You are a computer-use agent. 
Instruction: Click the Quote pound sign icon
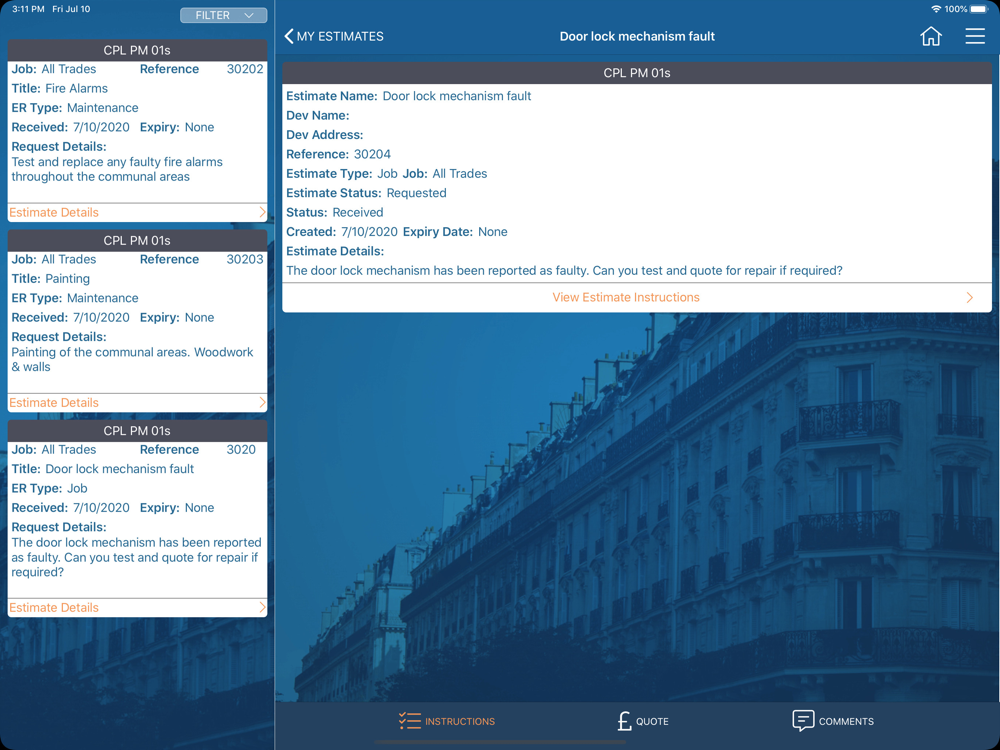pos(624,721)
